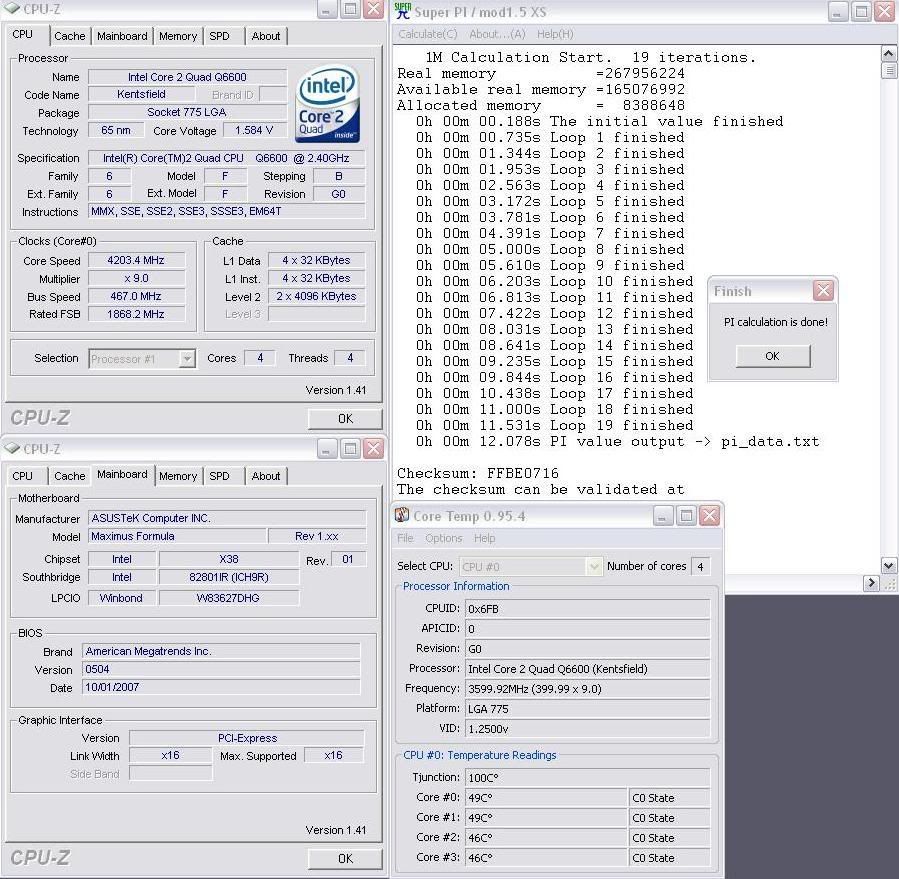Close the bottom CPU-Z Mainboard window

tap(374, 448)
